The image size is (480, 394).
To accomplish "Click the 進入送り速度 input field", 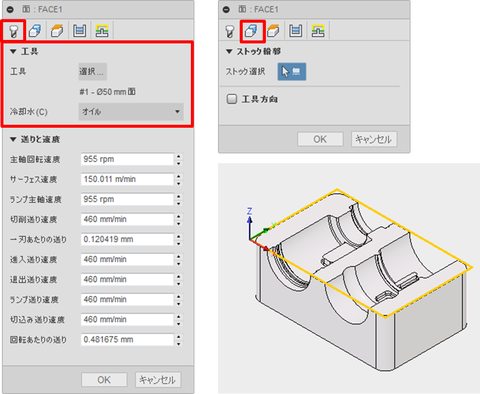I will [127, 259].
